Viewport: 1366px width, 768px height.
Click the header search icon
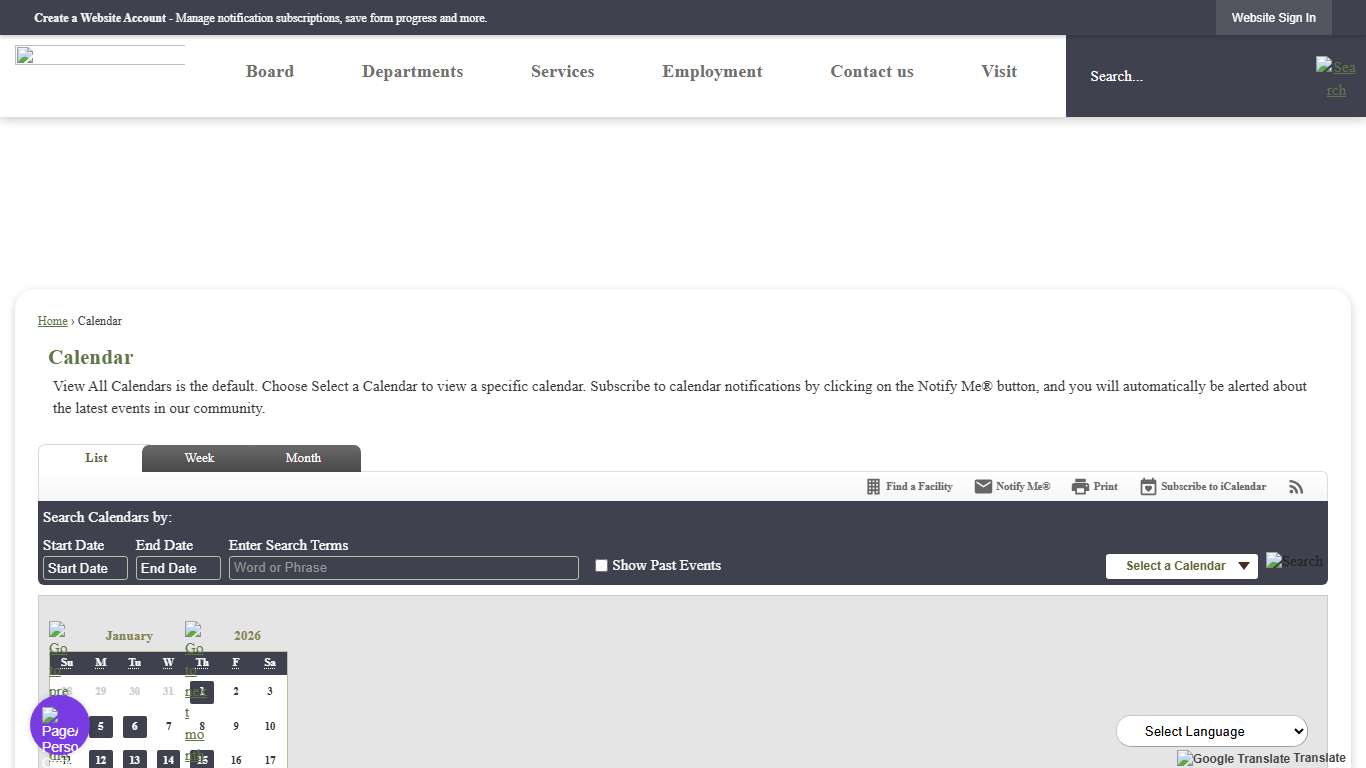pyautogui.click(x=1335, y=78)
